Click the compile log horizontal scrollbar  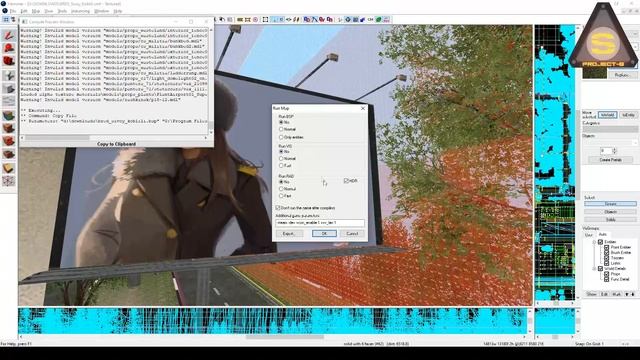[x=114, y=138]
